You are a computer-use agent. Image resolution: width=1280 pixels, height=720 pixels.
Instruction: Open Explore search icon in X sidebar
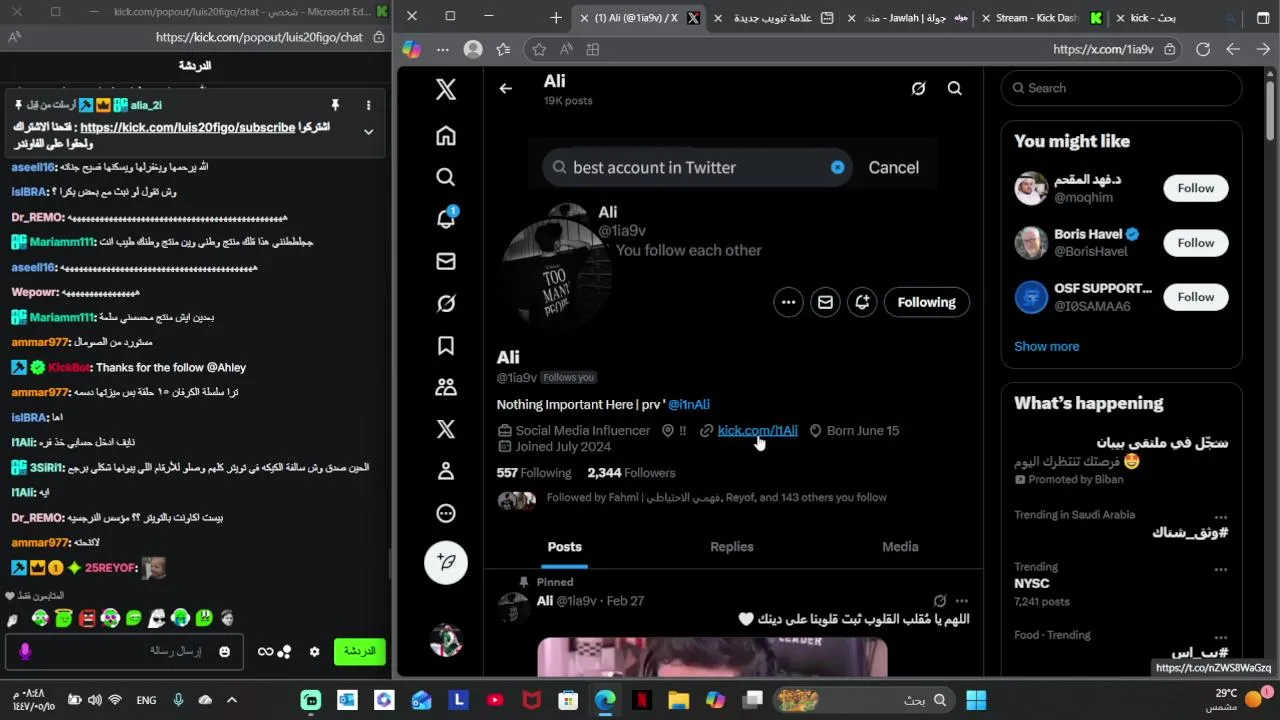coord(446,177)
